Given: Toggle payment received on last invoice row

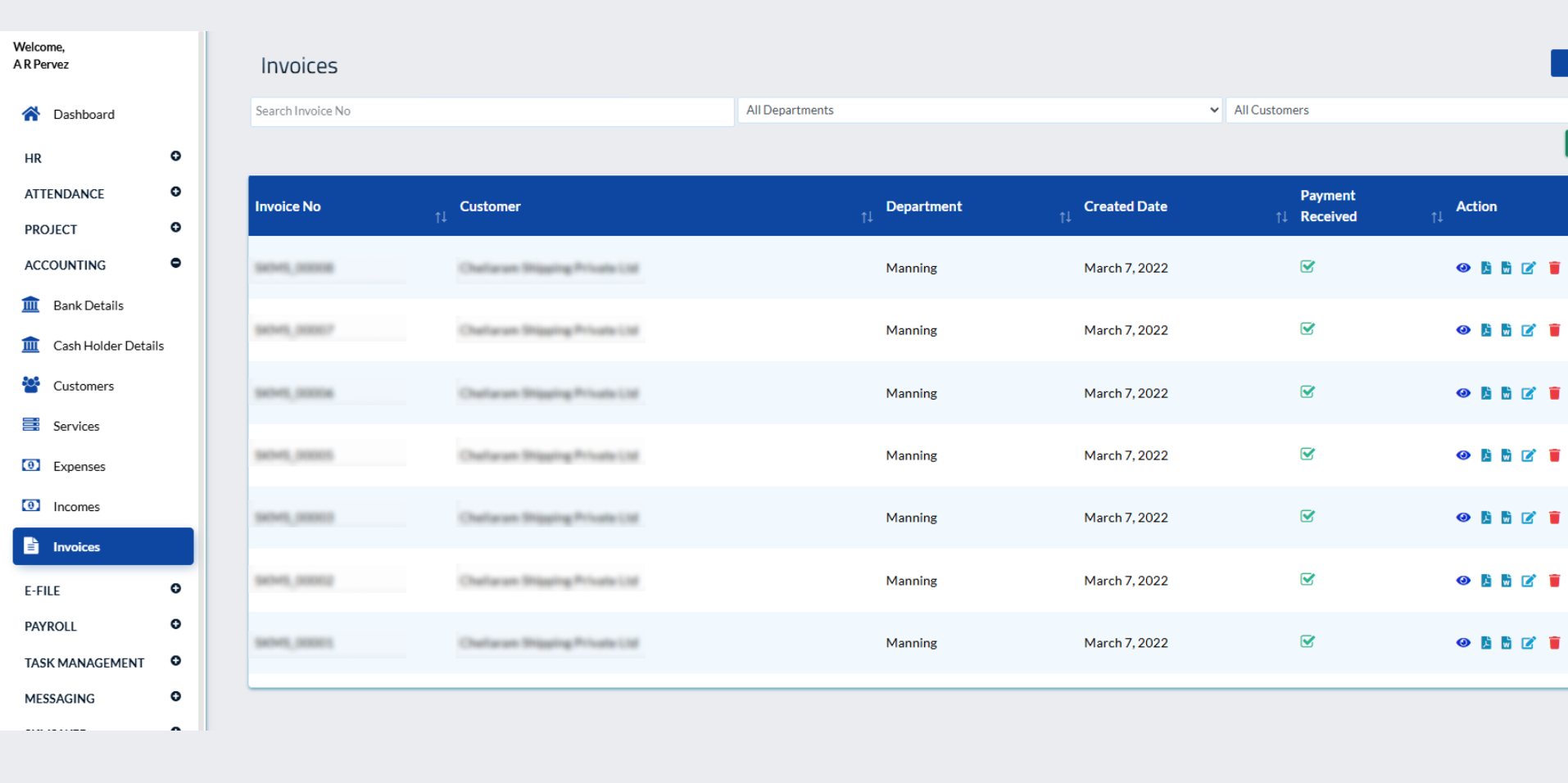Looking at the screenshot, I should tap(1307, 641).
